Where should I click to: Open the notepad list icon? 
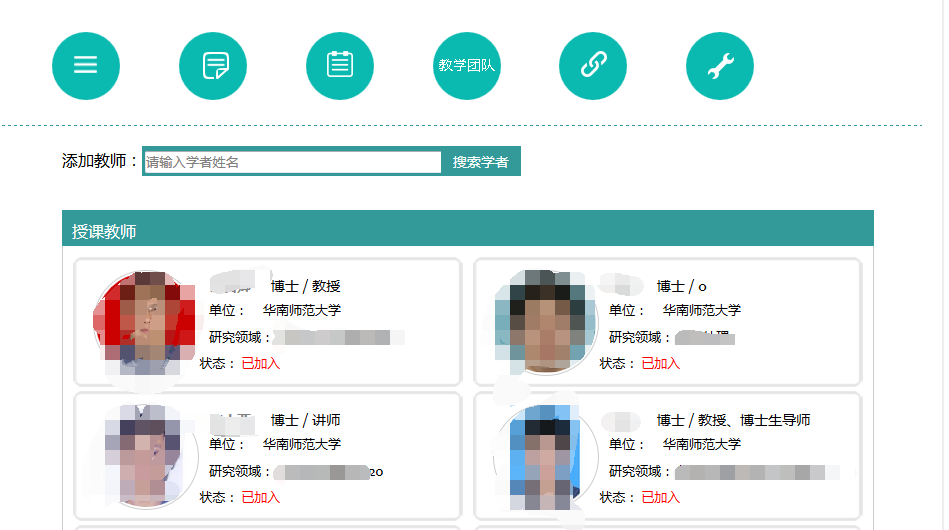point(340,66)
